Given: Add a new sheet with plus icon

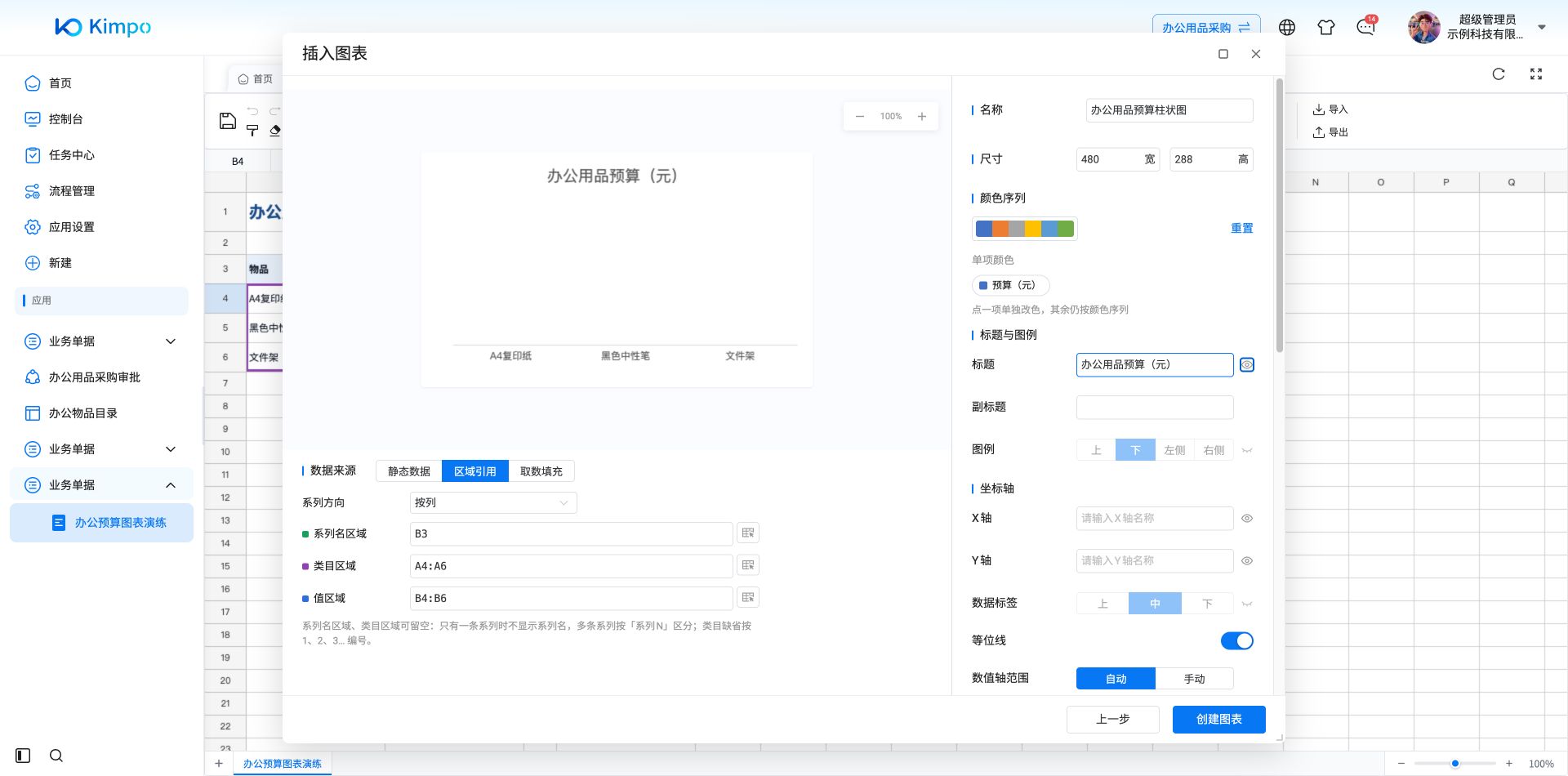Looking at the screenshot, I should (x=219, y=764).
